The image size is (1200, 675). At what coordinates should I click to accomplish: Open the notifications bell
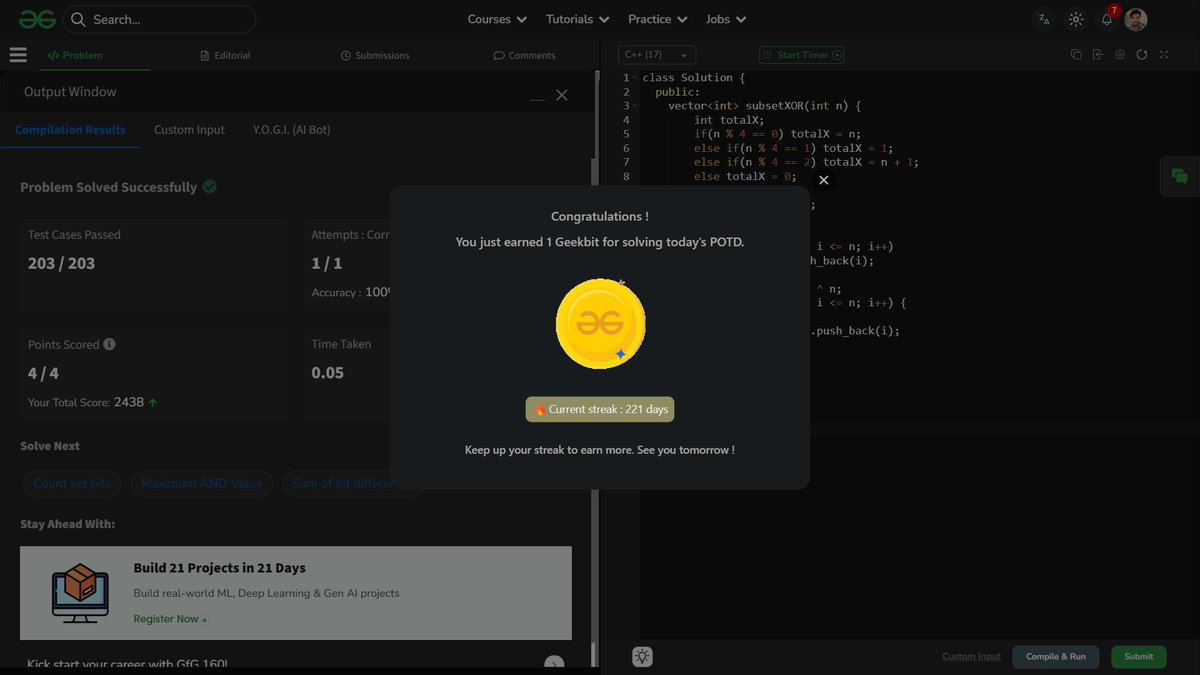click(x=1107, y=19)
